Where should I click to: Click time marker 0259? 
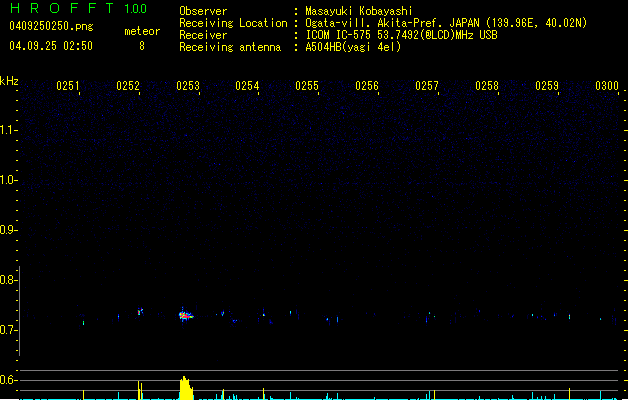point(547,86)
